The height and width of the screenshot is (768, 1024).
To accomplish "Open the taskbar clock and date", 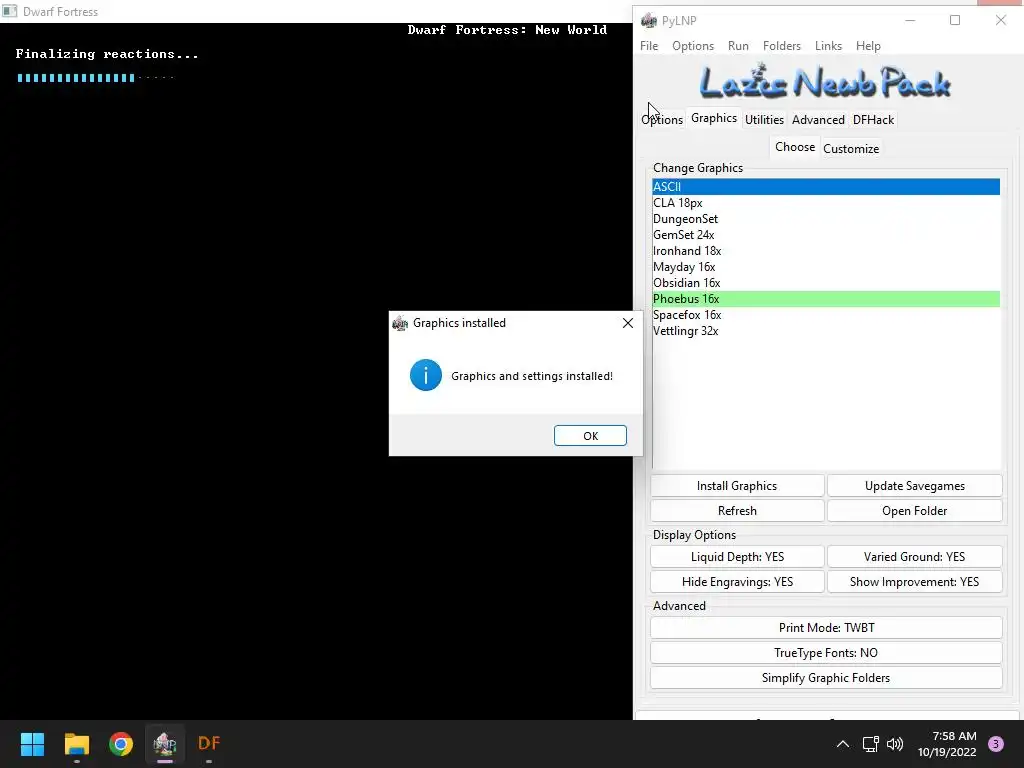I will click(x=947, y=744).
